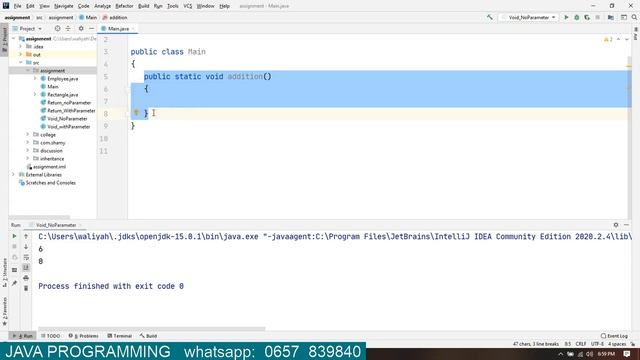Open the Build tool window

(x=148, y=336)
